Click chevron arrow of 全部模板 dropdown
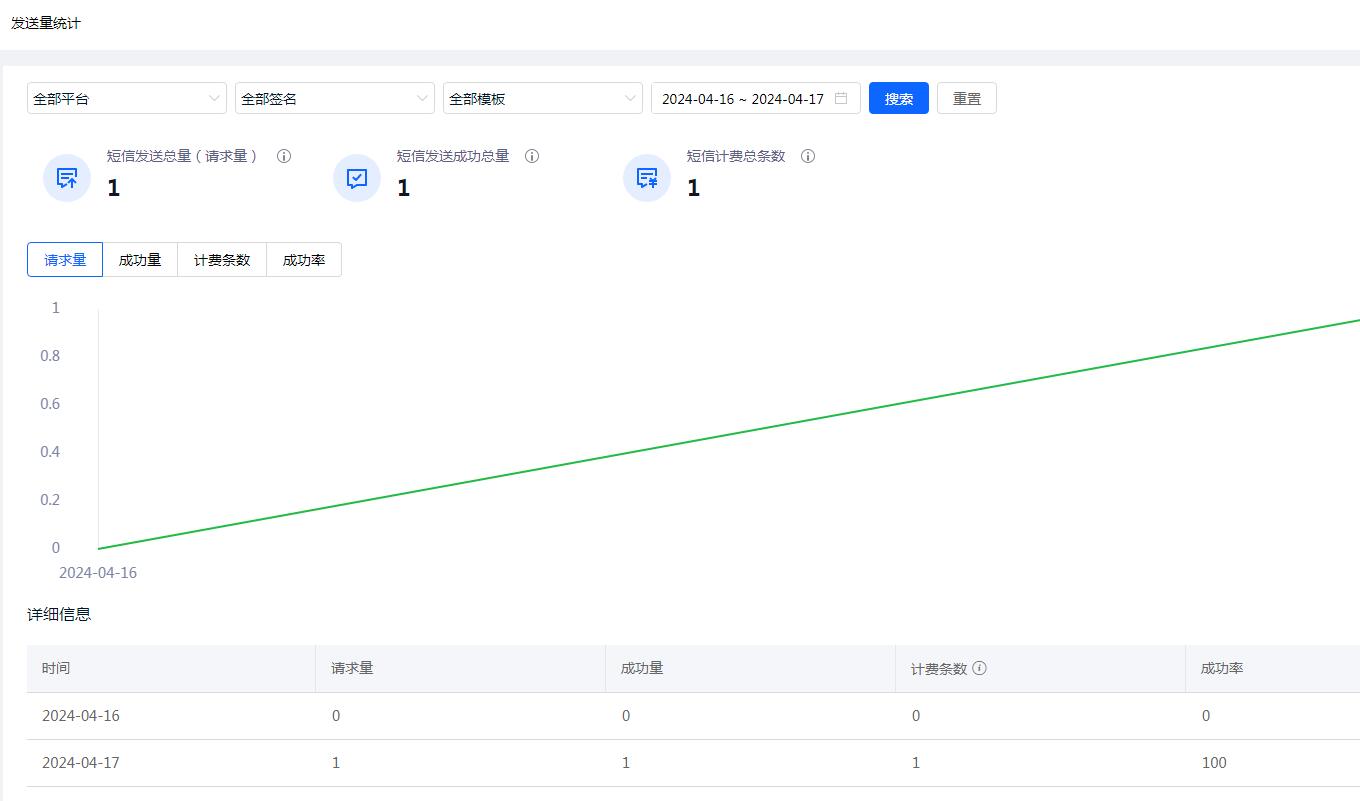The image size is (1360, 801). click(630, 98)
